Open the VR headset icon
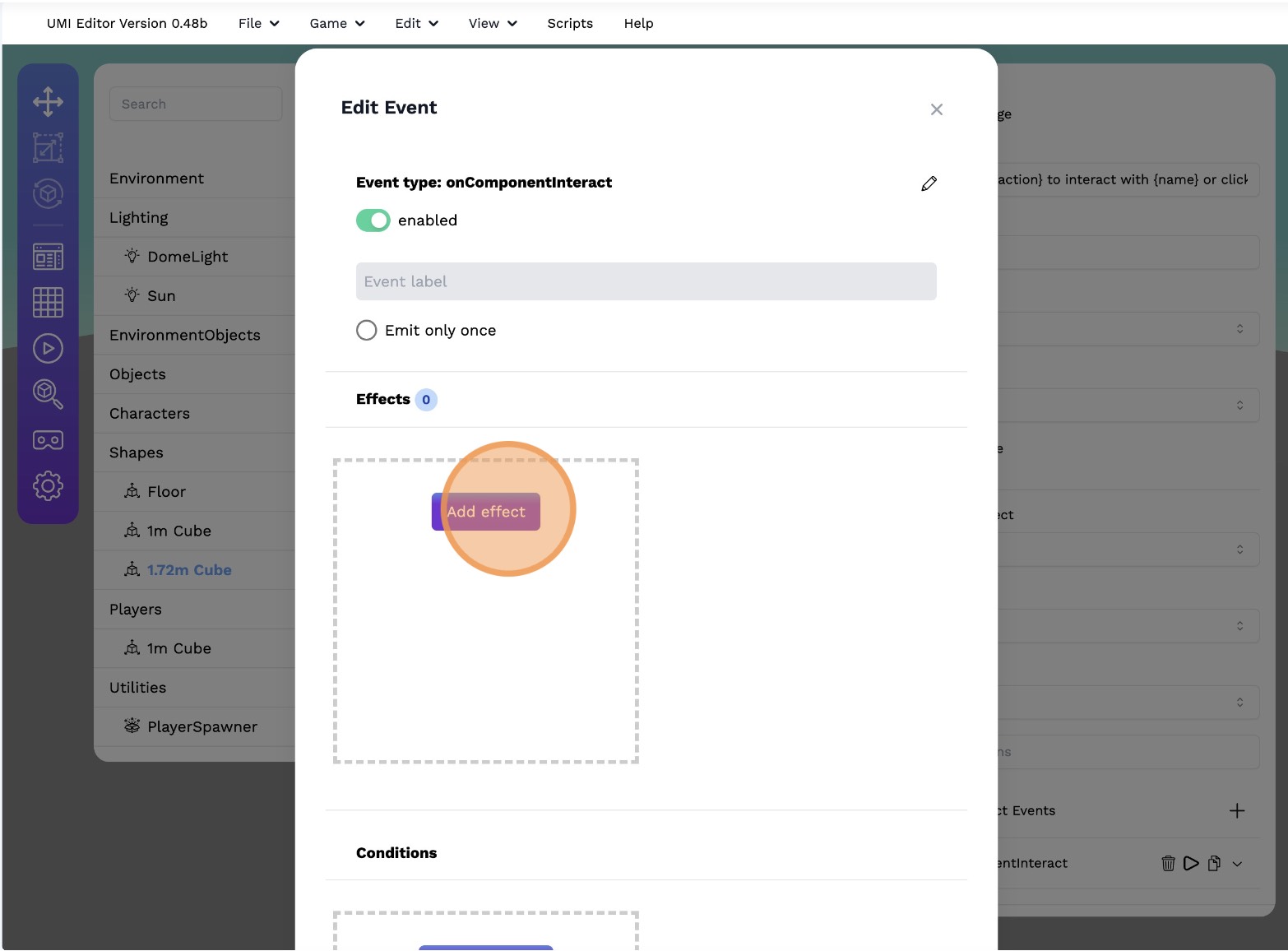 pyautogui.click(x=48, y=440)
